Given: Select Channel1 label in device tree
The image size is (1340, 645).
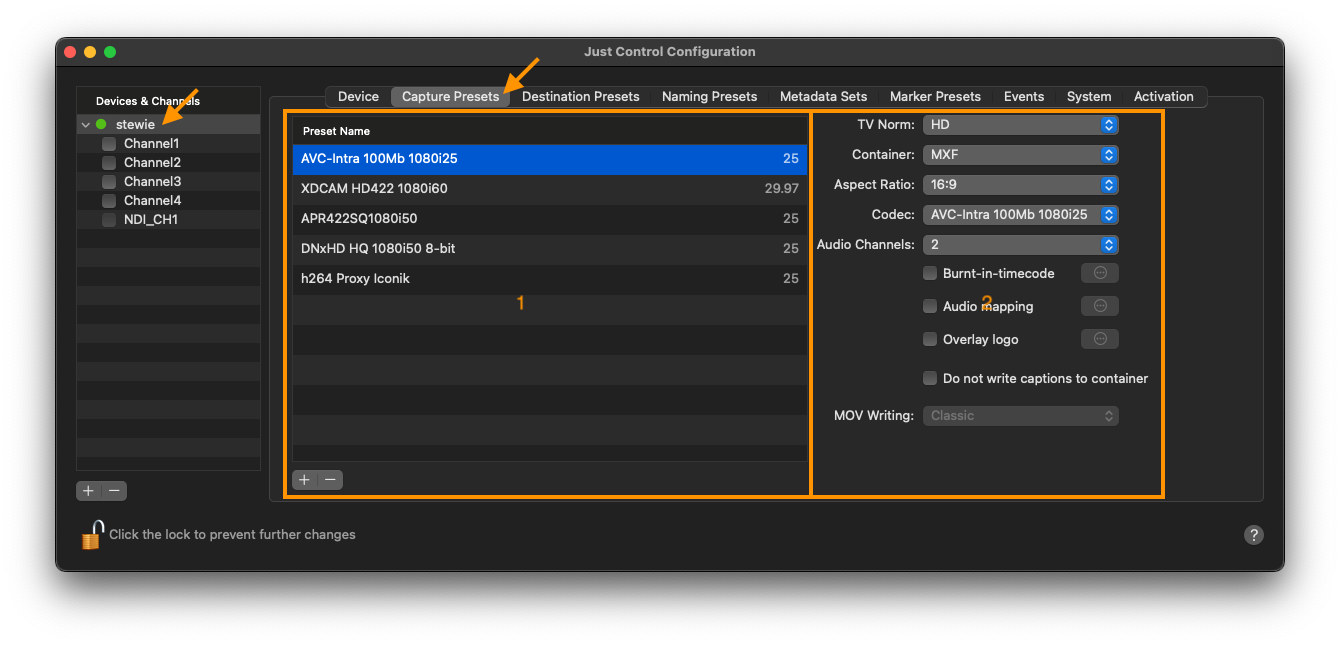Looking at the screenshot, I should click(151, 144).
